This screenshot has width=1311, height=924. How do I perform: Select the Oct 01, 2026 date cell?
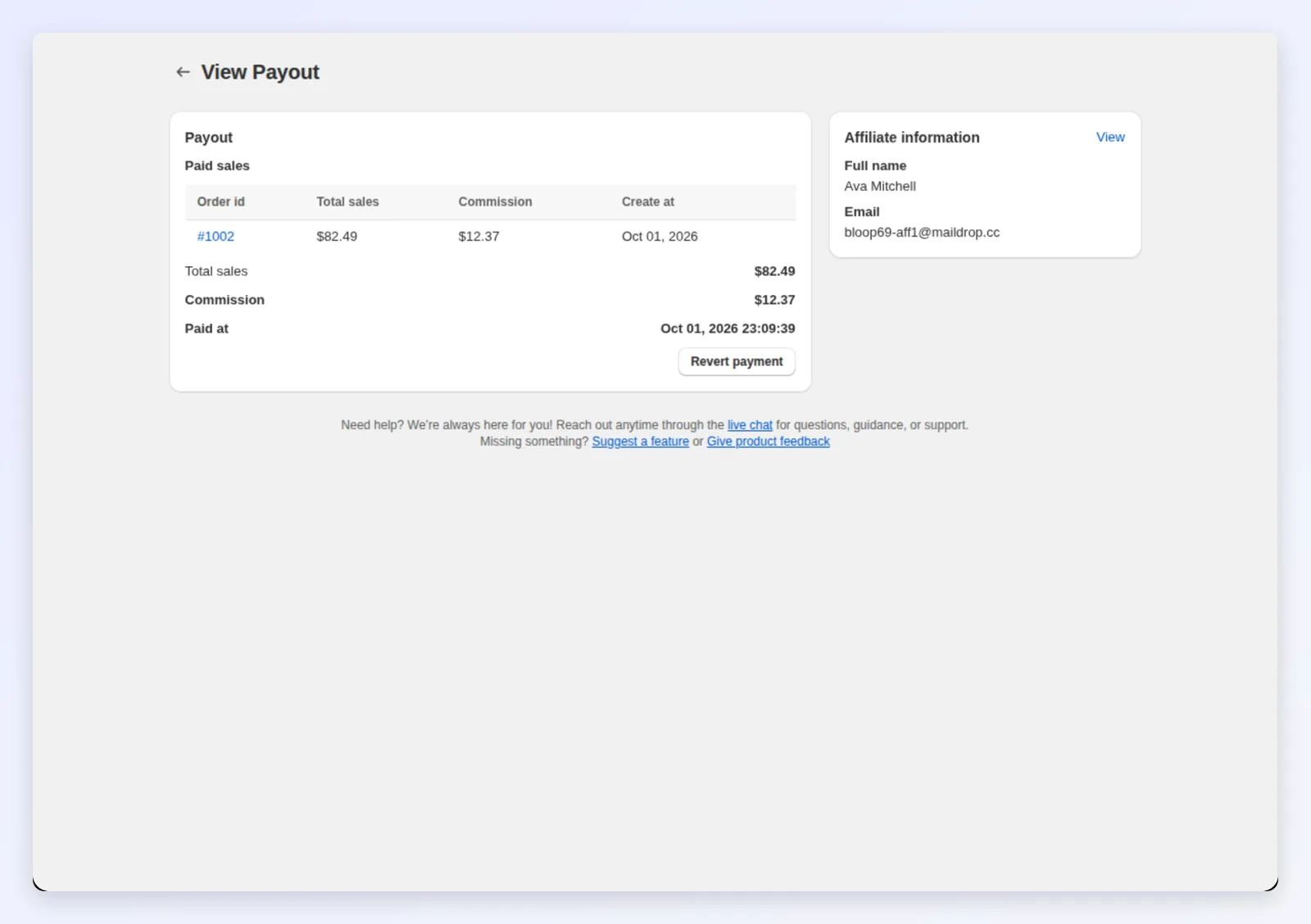[660, 237]
